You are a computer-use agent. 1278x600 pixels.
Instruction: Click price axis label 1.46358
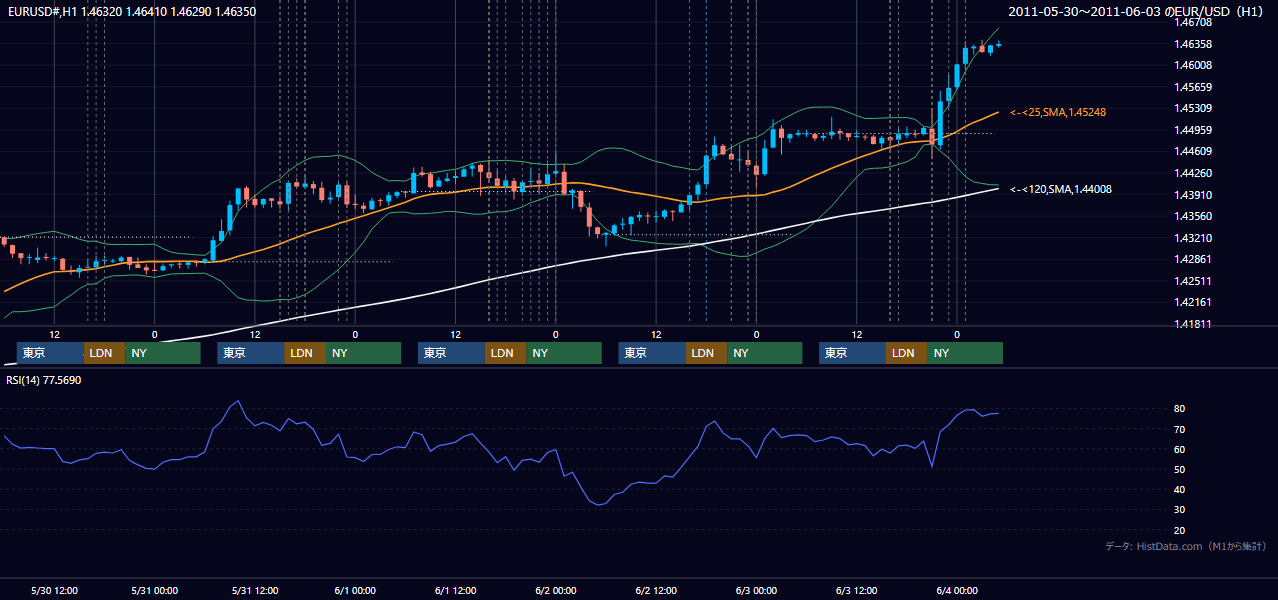(x=1193, y=44)
